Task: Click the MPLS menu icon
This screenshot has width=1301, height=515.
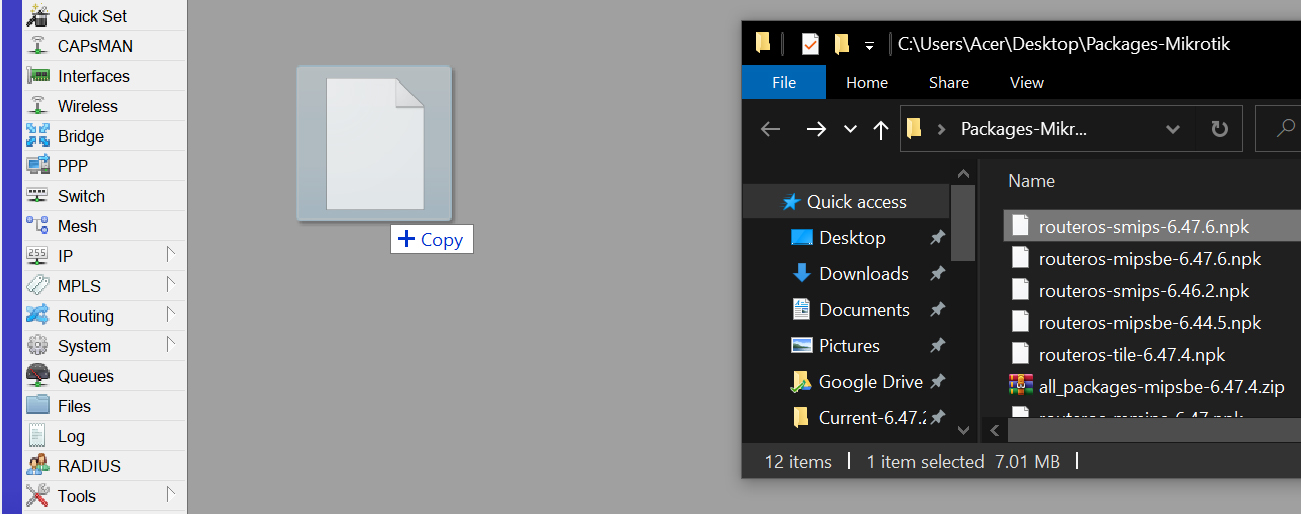Action: click(38, 286)
